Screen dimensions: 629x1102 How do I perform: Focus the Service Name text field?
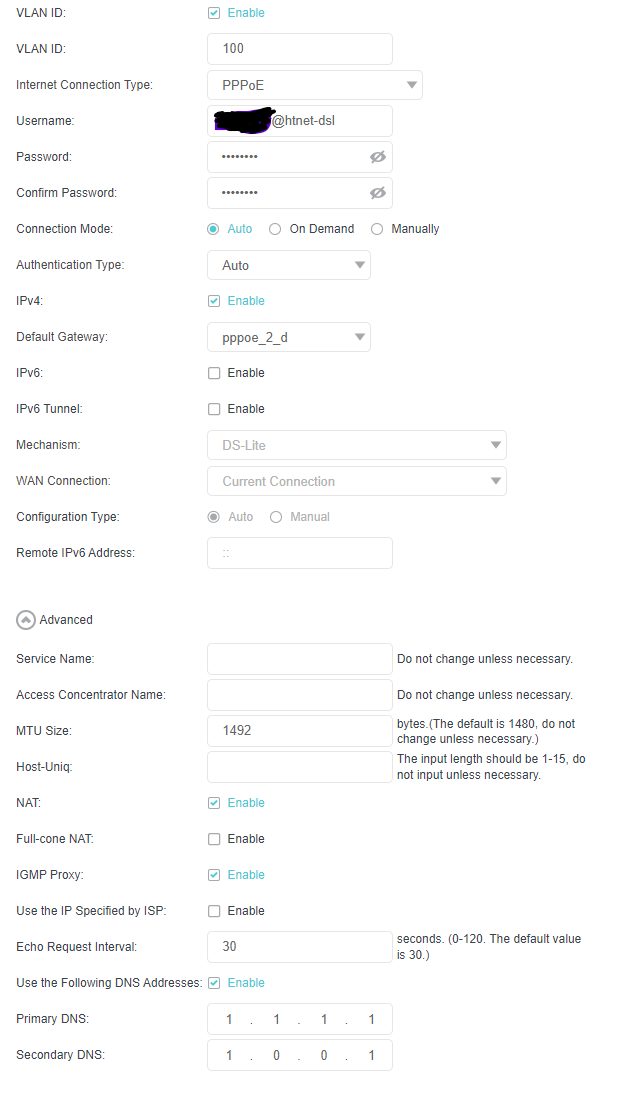pos(300,659)
